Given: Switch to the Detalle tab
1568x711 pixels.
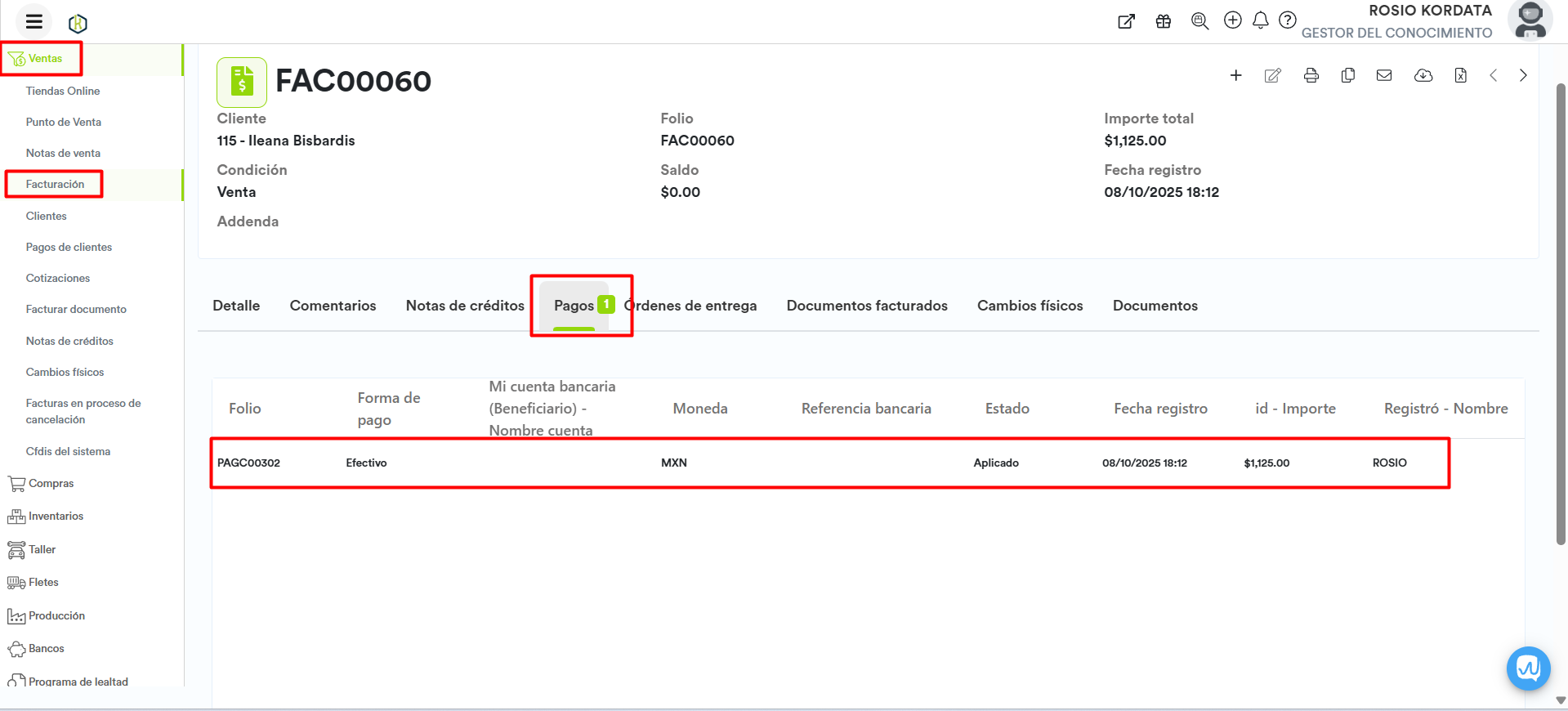Looking at the screenshot, I should [236, 306].
